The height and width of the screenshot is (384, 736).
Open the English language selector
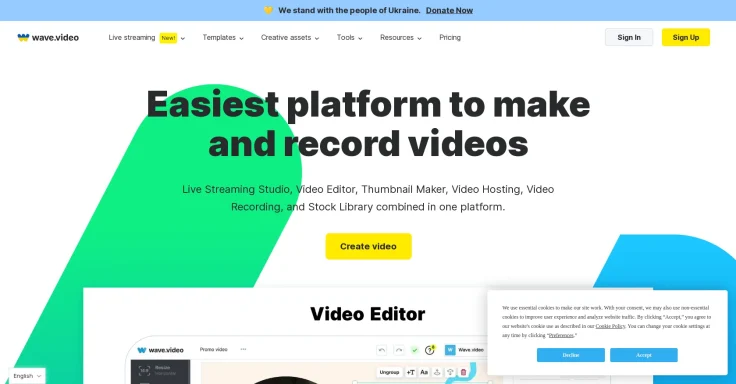27,376
